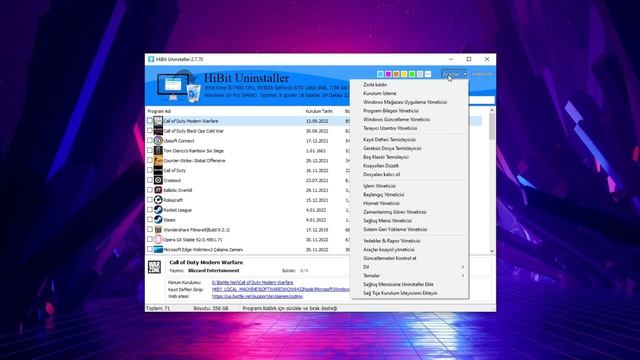
Task: Open Tarayıcı Uzantısı Yöneticisi
Action: [x=409, y=128]
